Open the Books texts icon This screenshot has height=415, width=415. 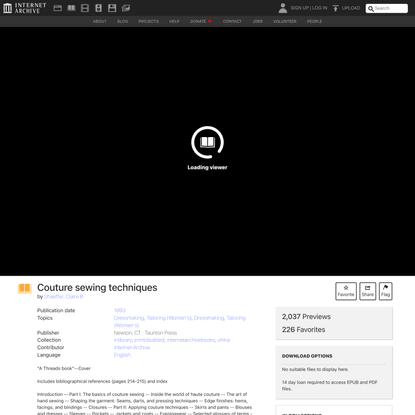coord(71,8)
